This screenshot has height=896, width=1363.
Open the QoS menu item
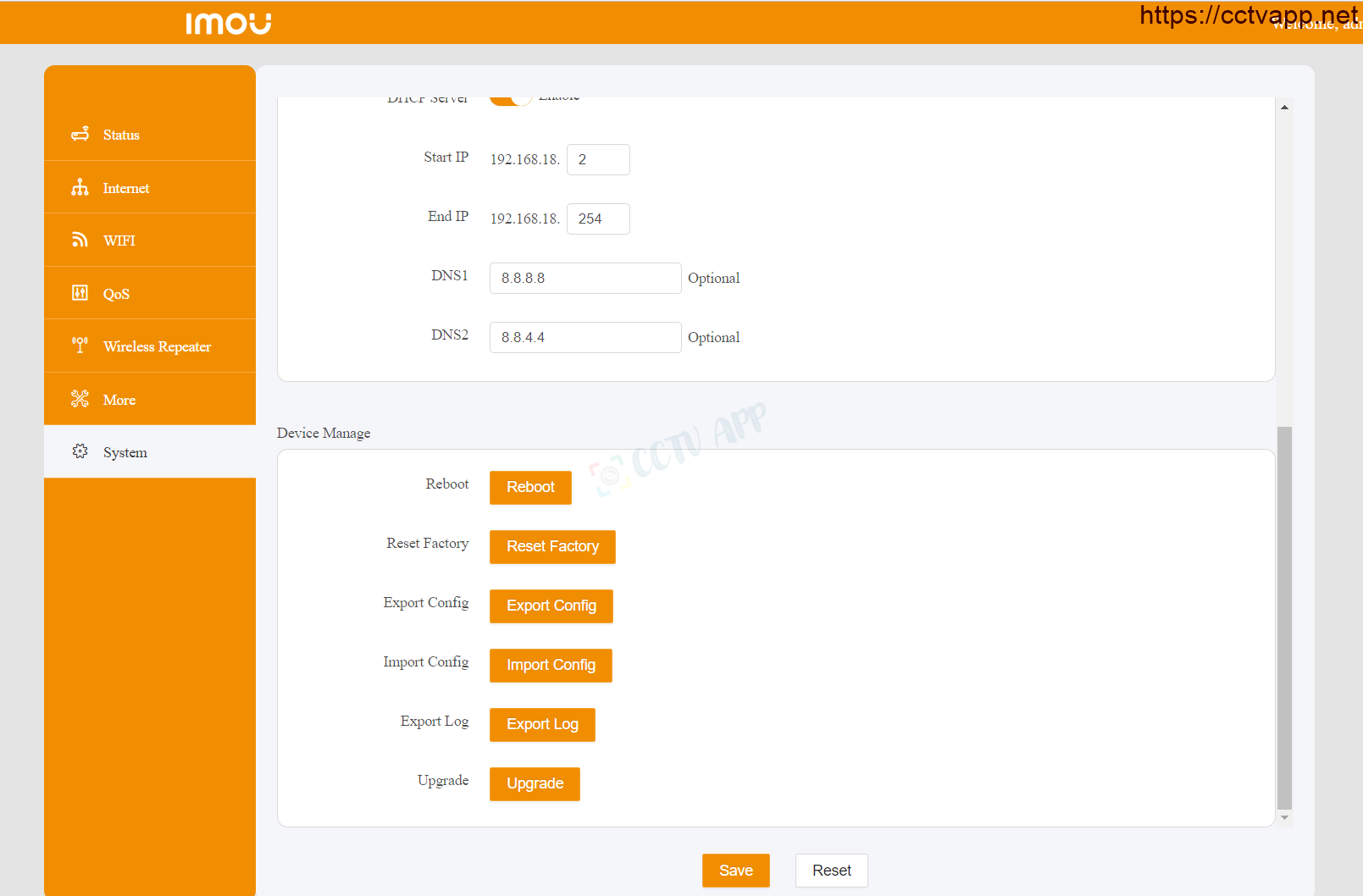point(116,294)
